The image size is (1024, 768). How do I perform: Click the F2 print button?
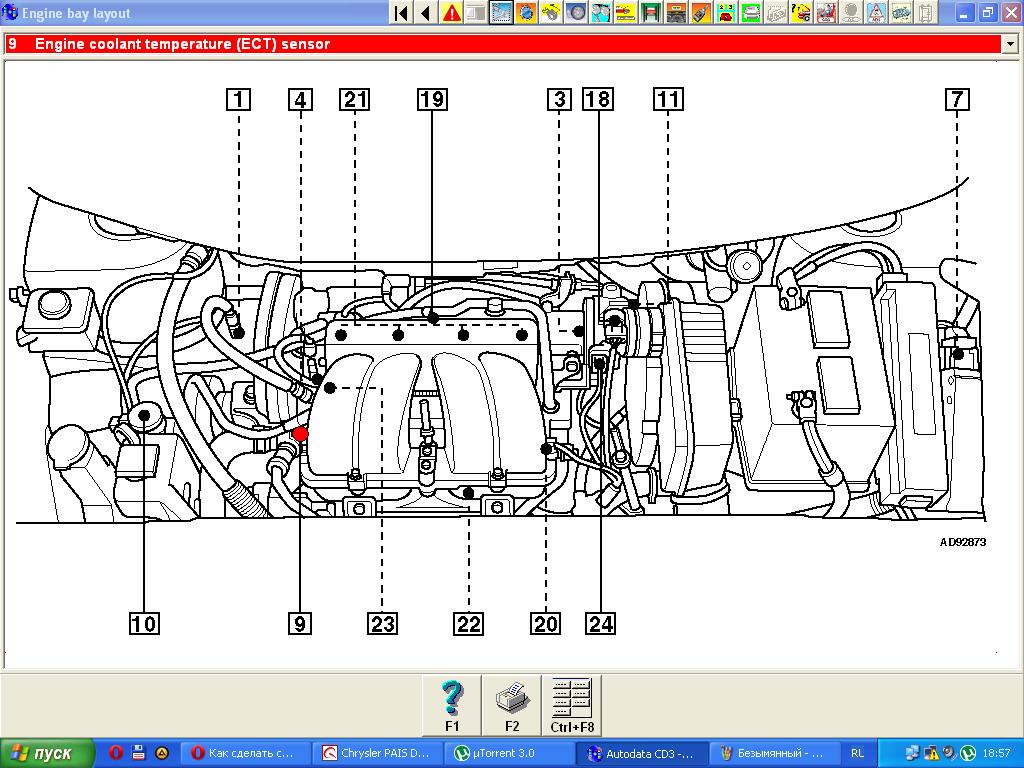(x=511, y=705)
